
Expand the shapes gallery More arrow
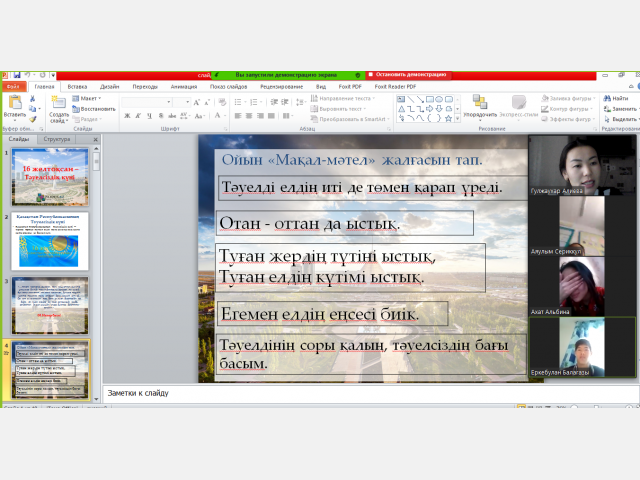tap(458, 118)
